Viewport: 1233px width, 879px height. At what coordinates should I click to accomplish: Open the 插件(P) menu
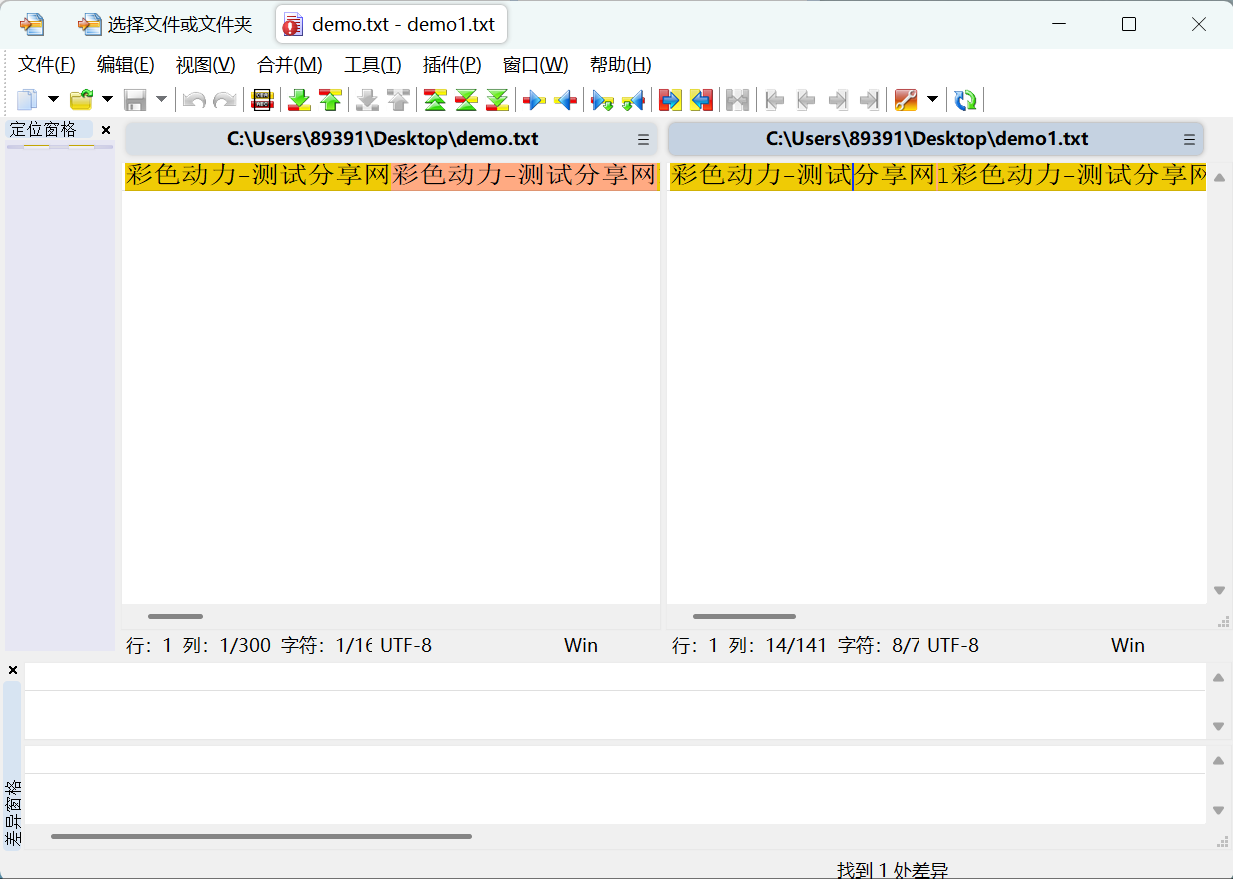(451, 64)
